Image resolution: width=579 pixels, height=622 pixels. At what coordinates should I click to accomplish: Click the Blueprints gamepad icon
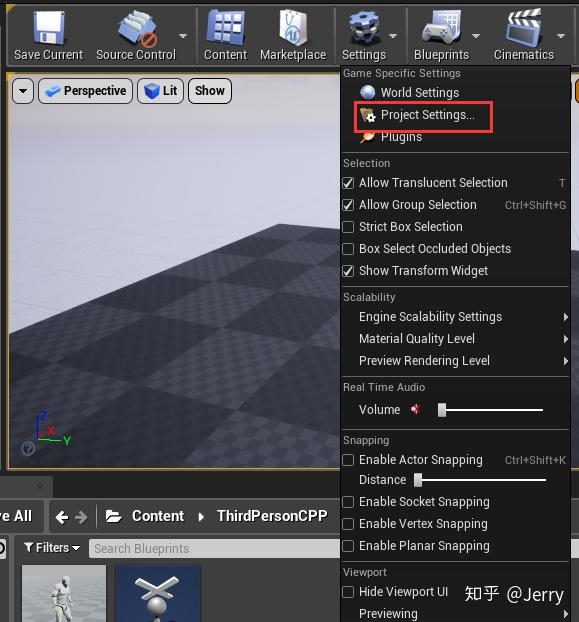[x=442, y=27]
